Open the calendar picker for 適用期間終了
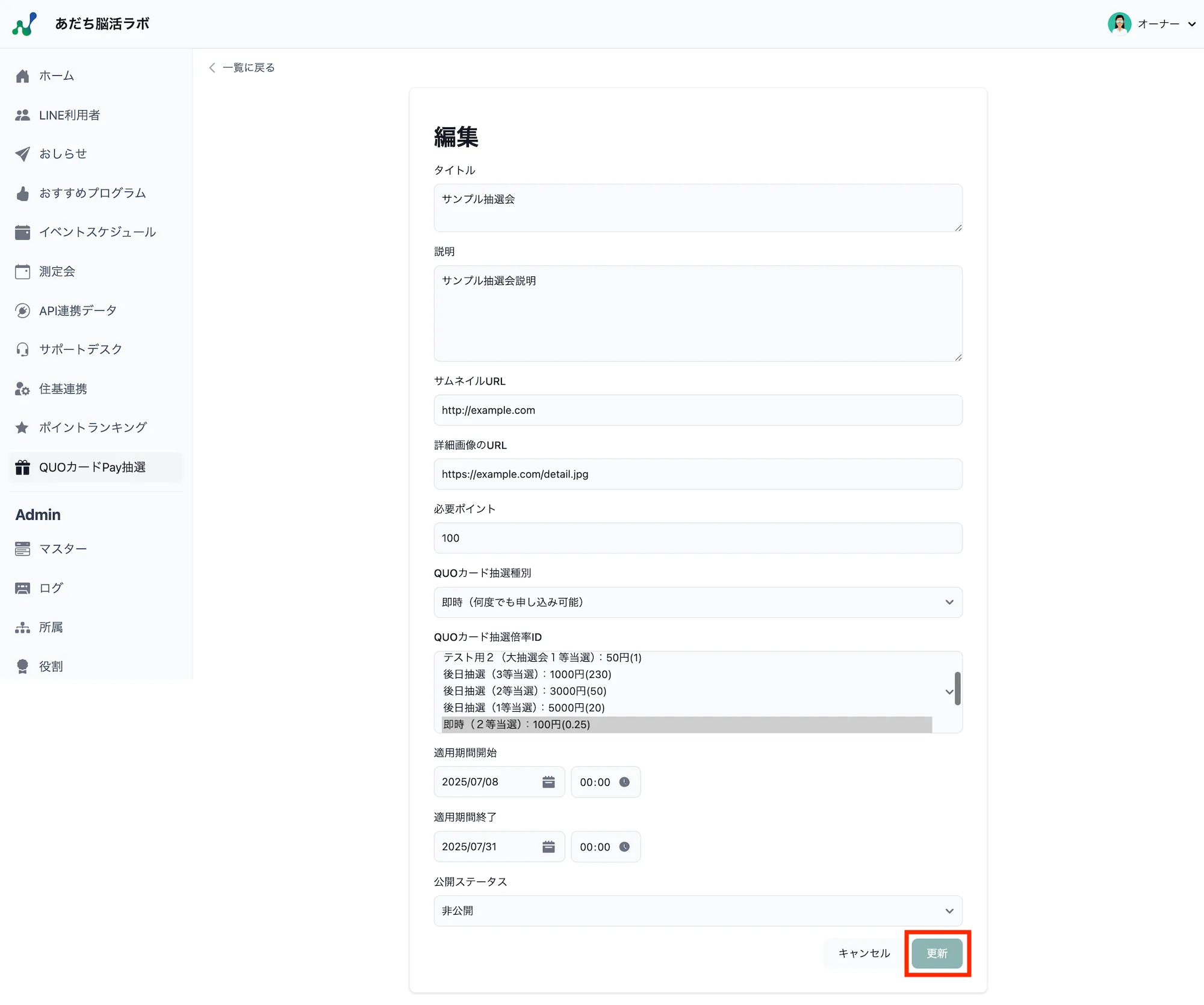1204x1005 pixels. coord(548,847)
